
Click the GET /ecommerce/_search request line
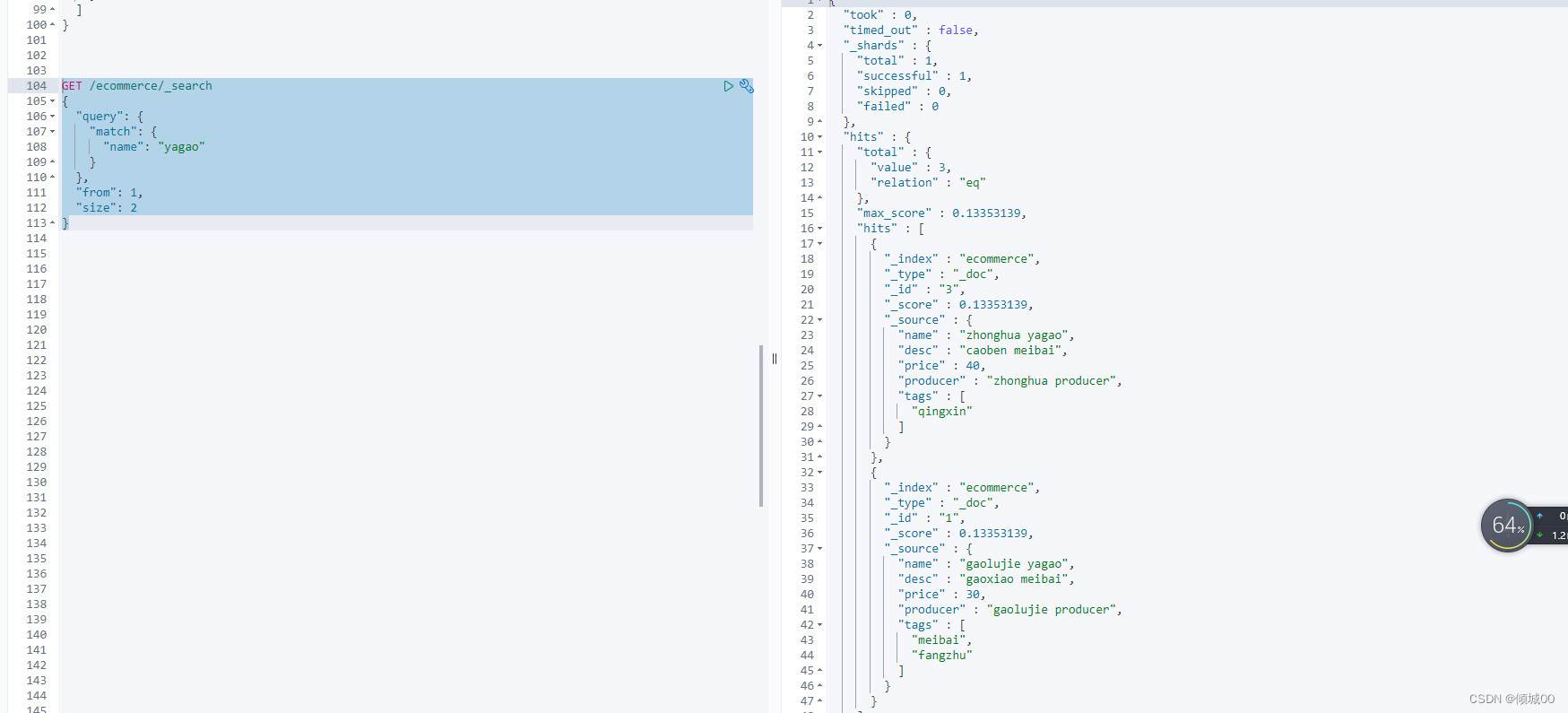coord(137,86)
